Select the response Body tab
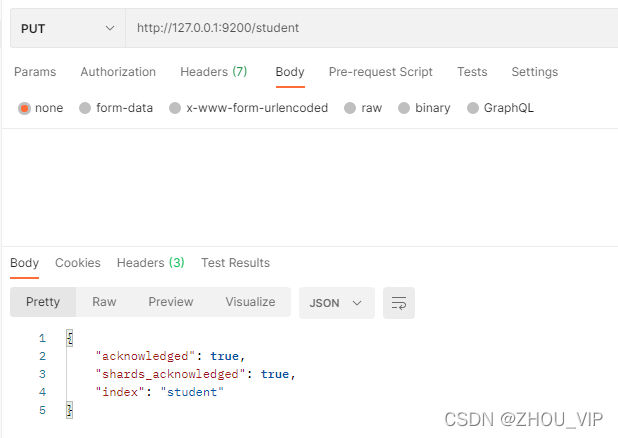The image size is (618, 438). pyautogui.click(x=24, y=263)
